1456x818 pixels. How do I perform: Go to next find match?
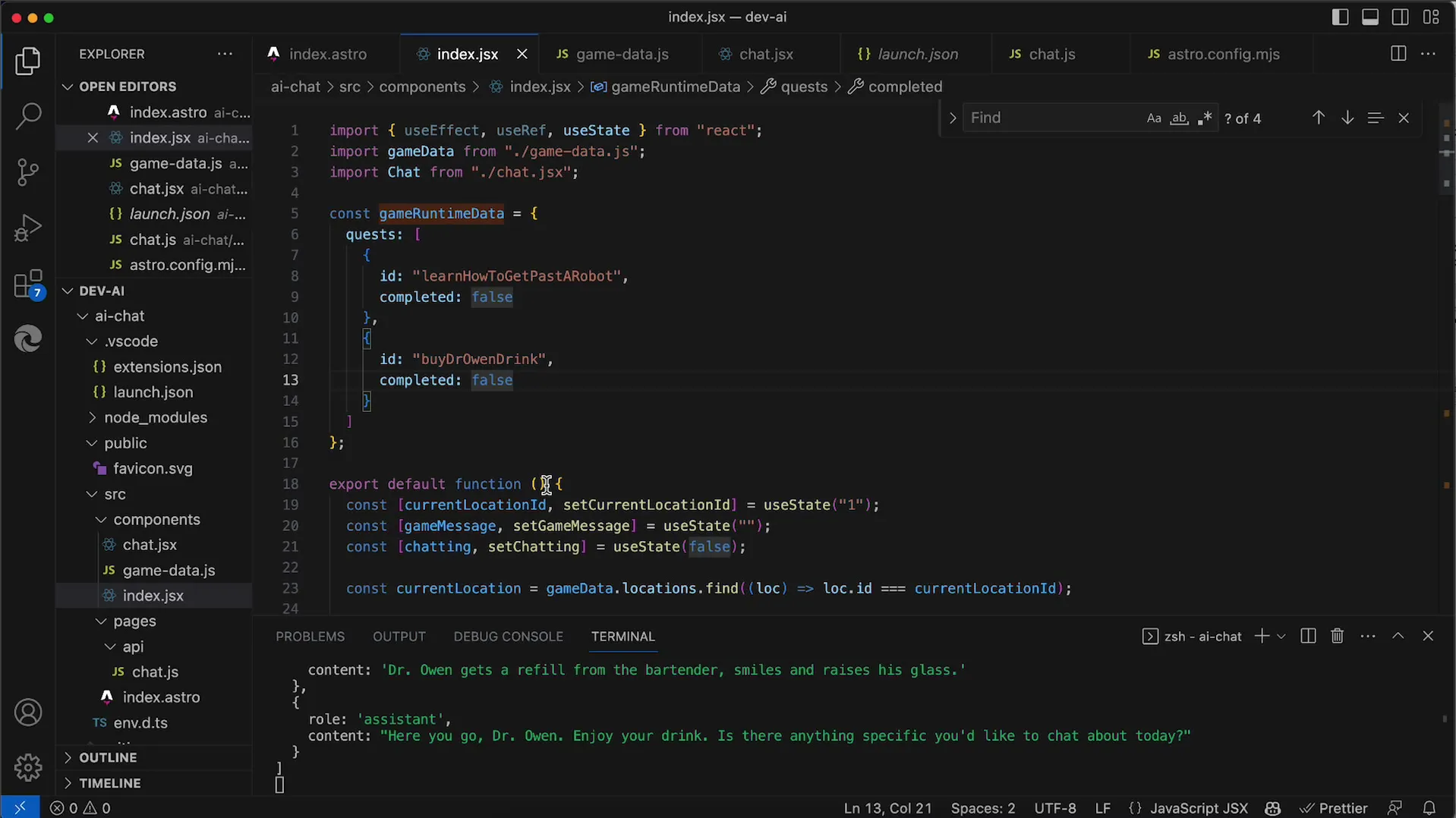(x=1347, y=118)
